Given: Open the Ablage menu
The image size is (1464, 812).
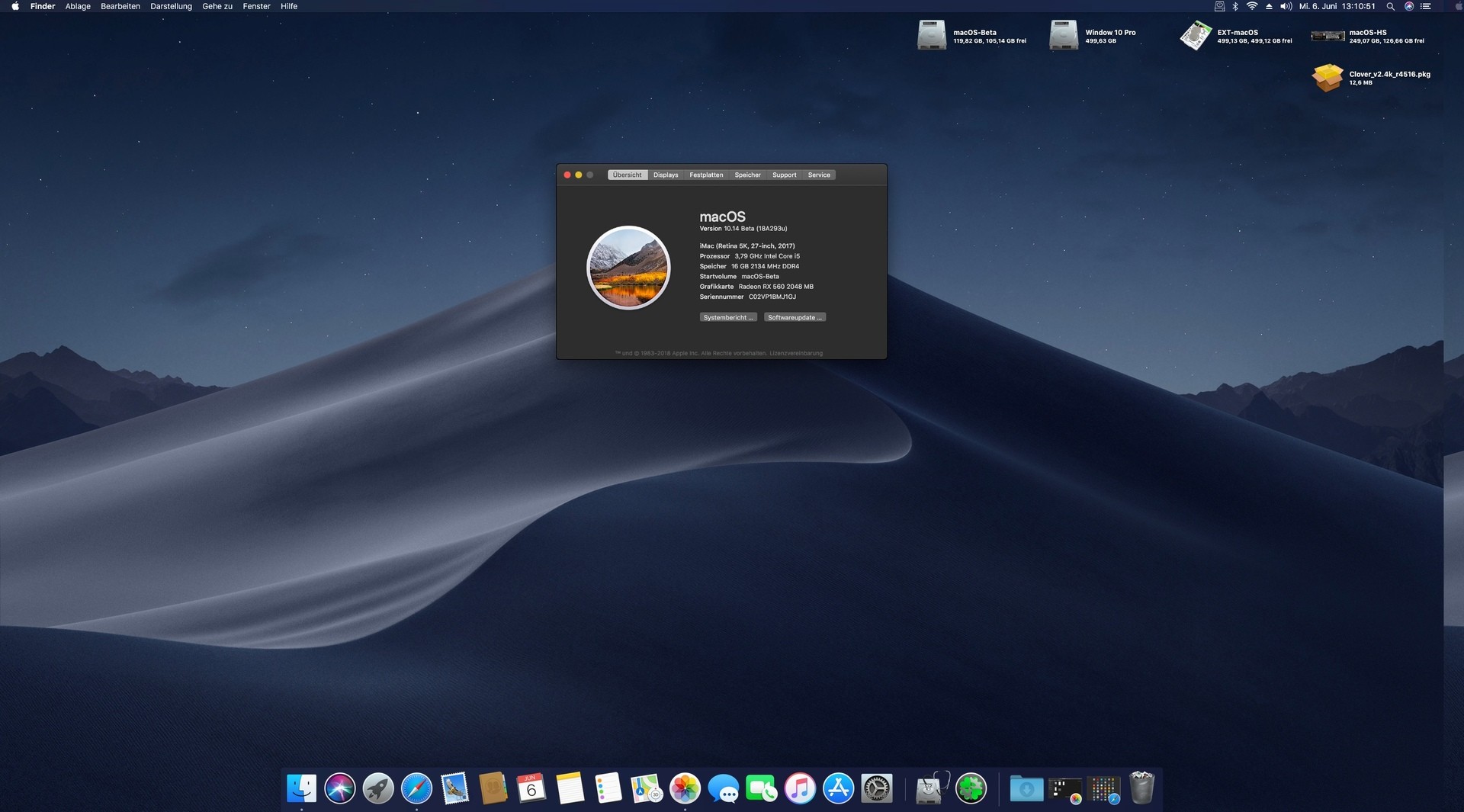Looking at the screenshot, I should 78,6.
